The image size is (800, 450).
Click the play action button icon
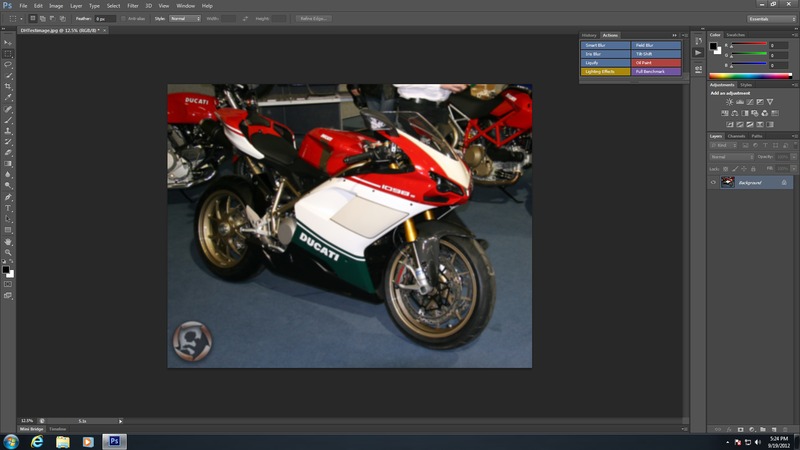coord(698,52)
